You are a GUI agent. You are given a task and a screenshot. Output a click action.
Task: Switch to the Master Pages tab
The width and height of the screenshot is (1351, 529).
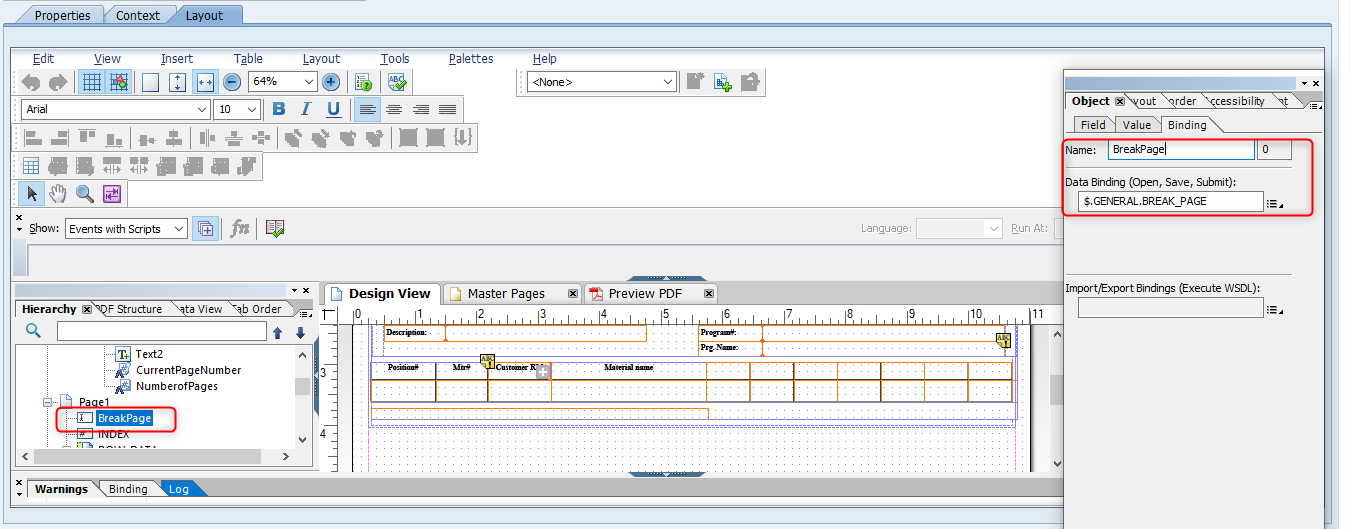coord(507,294)
